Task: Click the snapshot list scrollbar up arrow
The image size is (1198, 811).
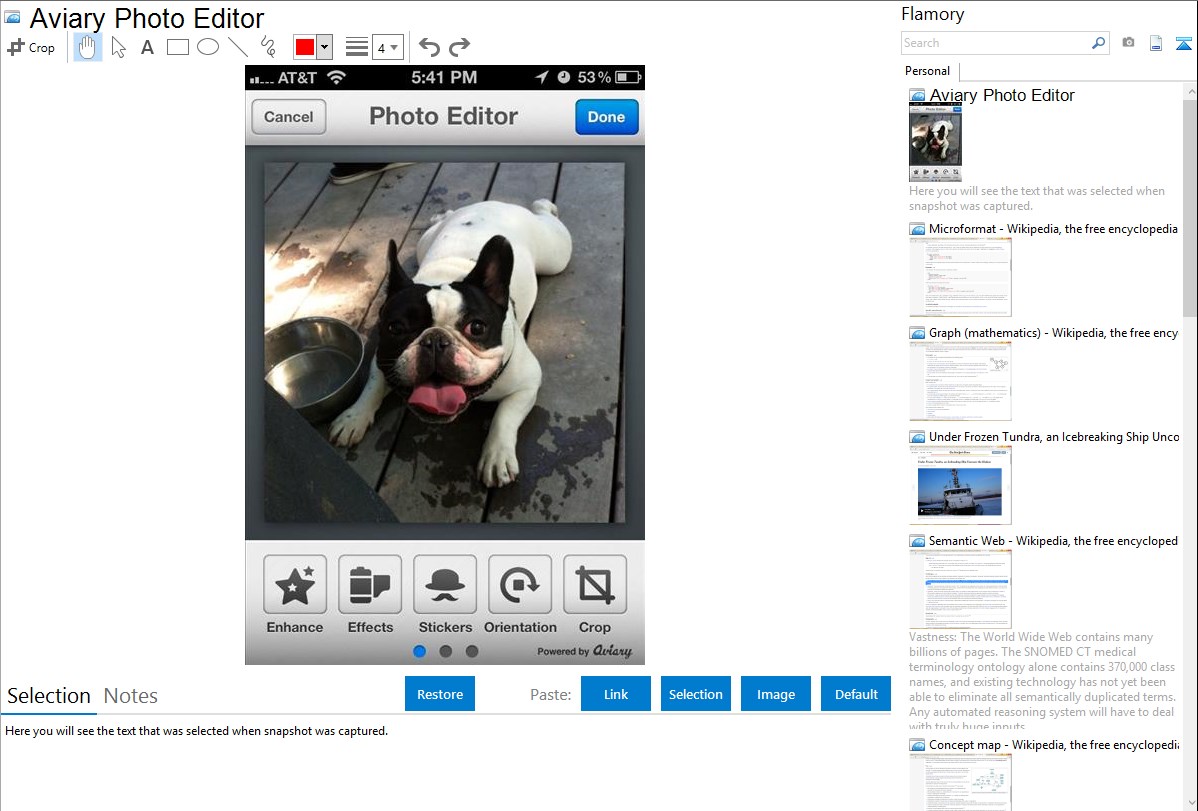Action: [1190, 92]
